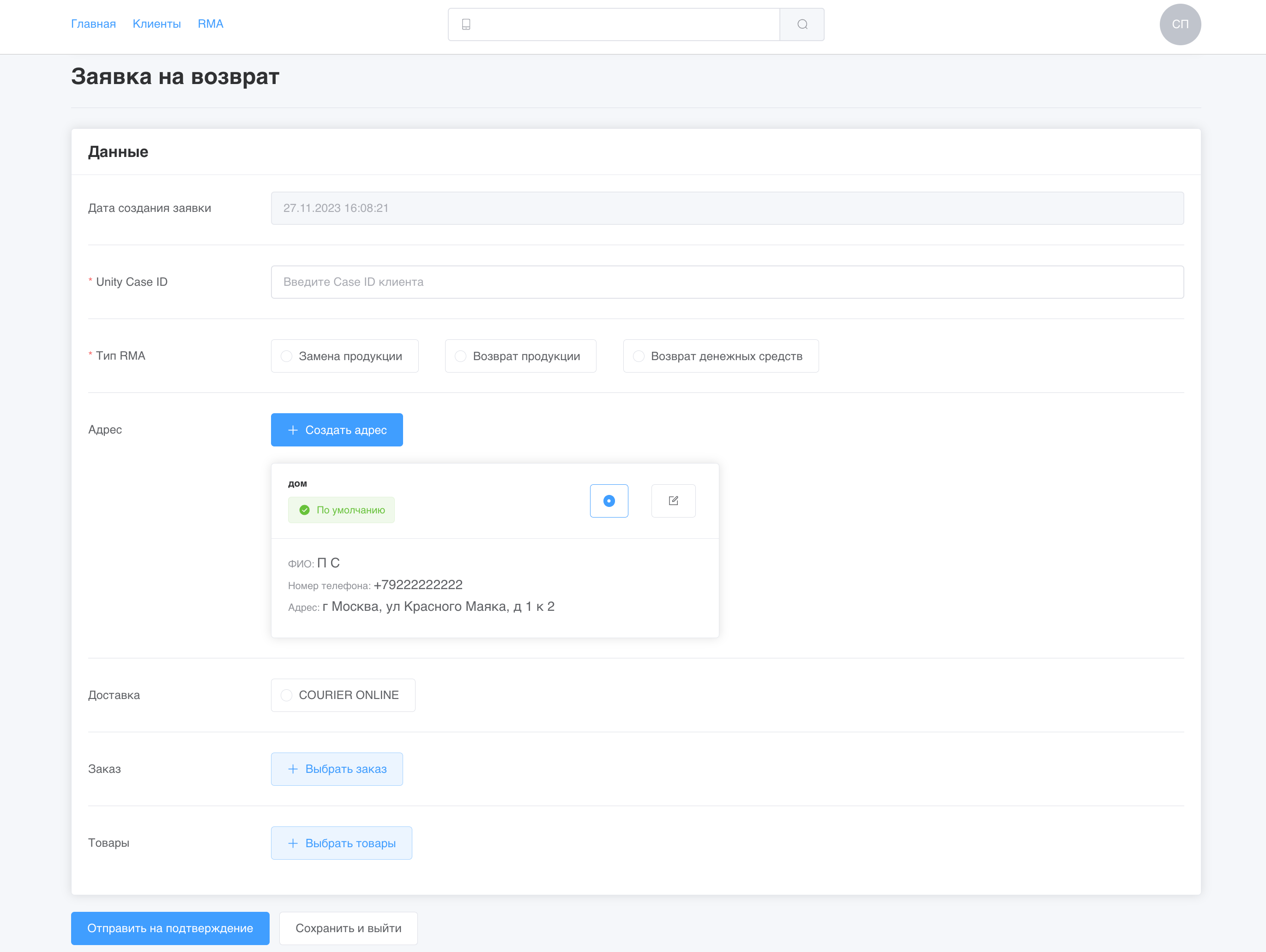Select COURIER ONLINE delivery option

[x=287, y=695]
